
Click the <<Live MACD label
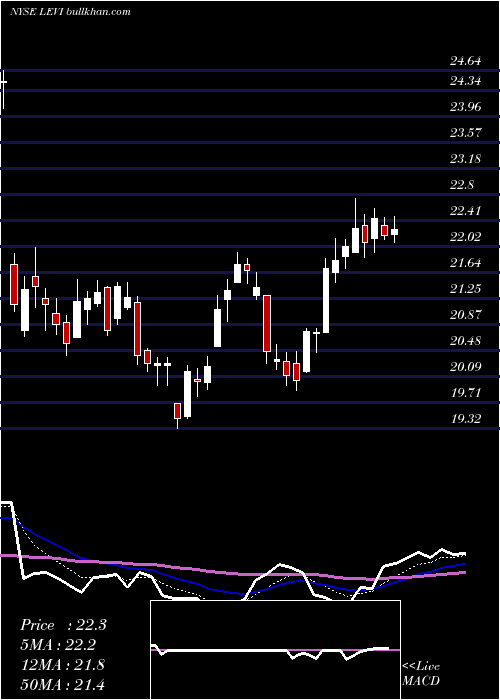421,673
